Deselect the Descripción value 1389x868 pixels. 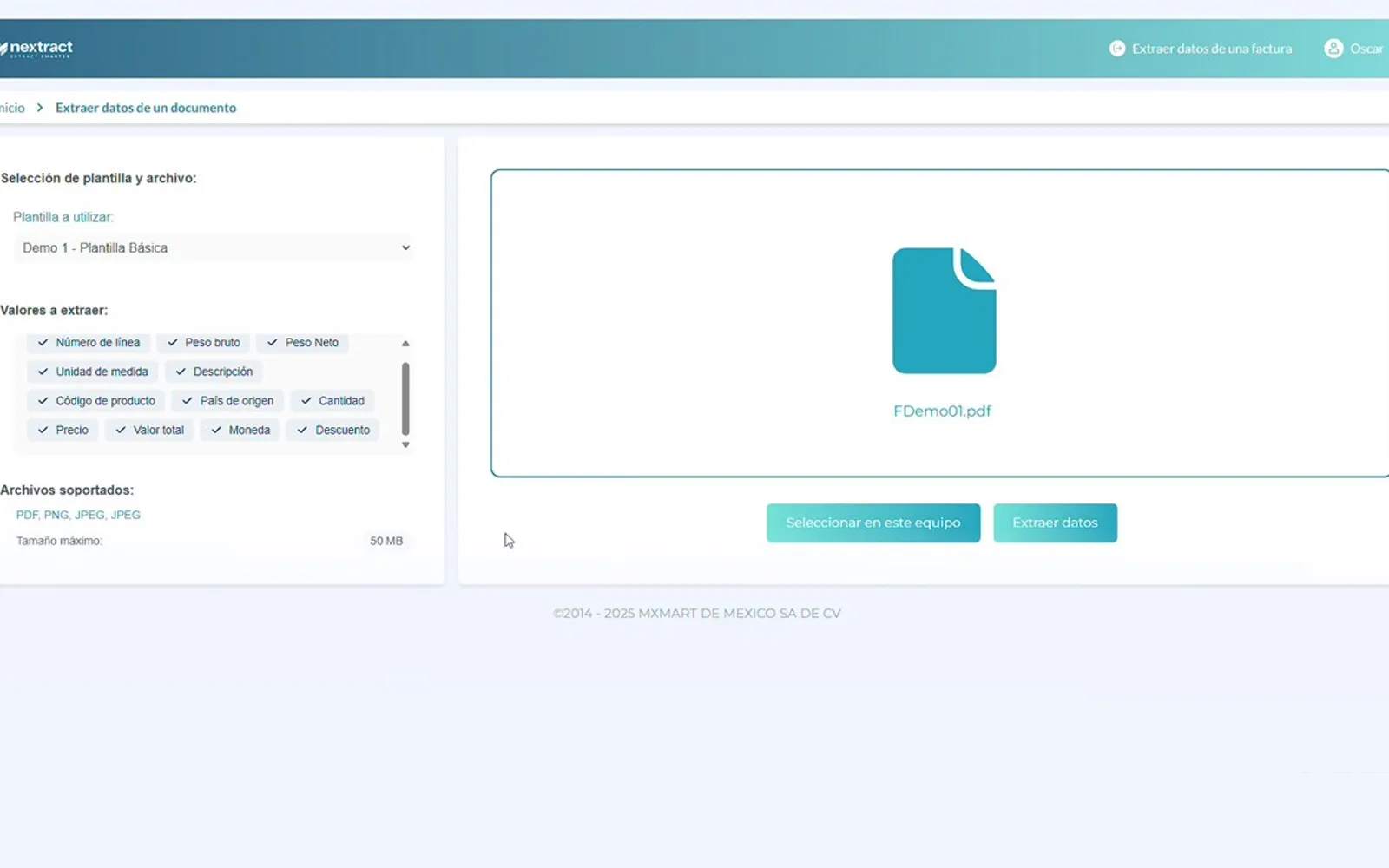(x=214, y=372)
